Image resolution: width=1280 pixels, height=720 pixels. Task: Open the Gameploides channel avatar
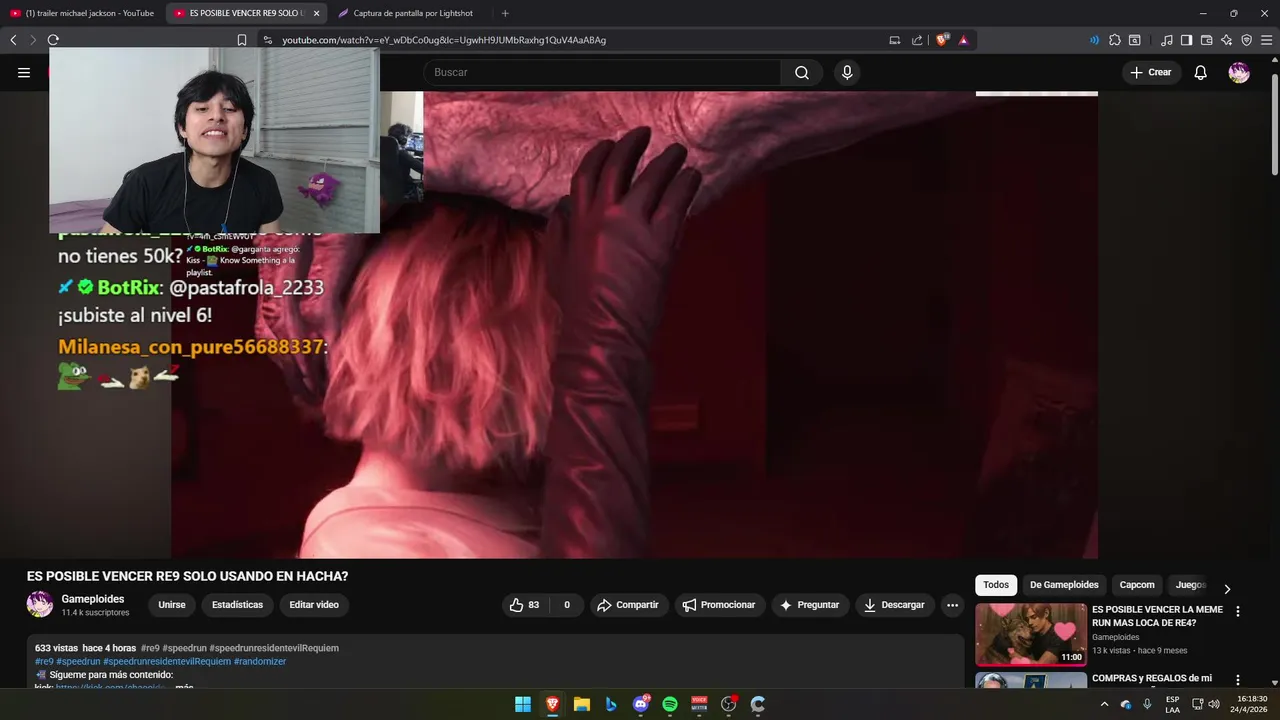[40, 605]
